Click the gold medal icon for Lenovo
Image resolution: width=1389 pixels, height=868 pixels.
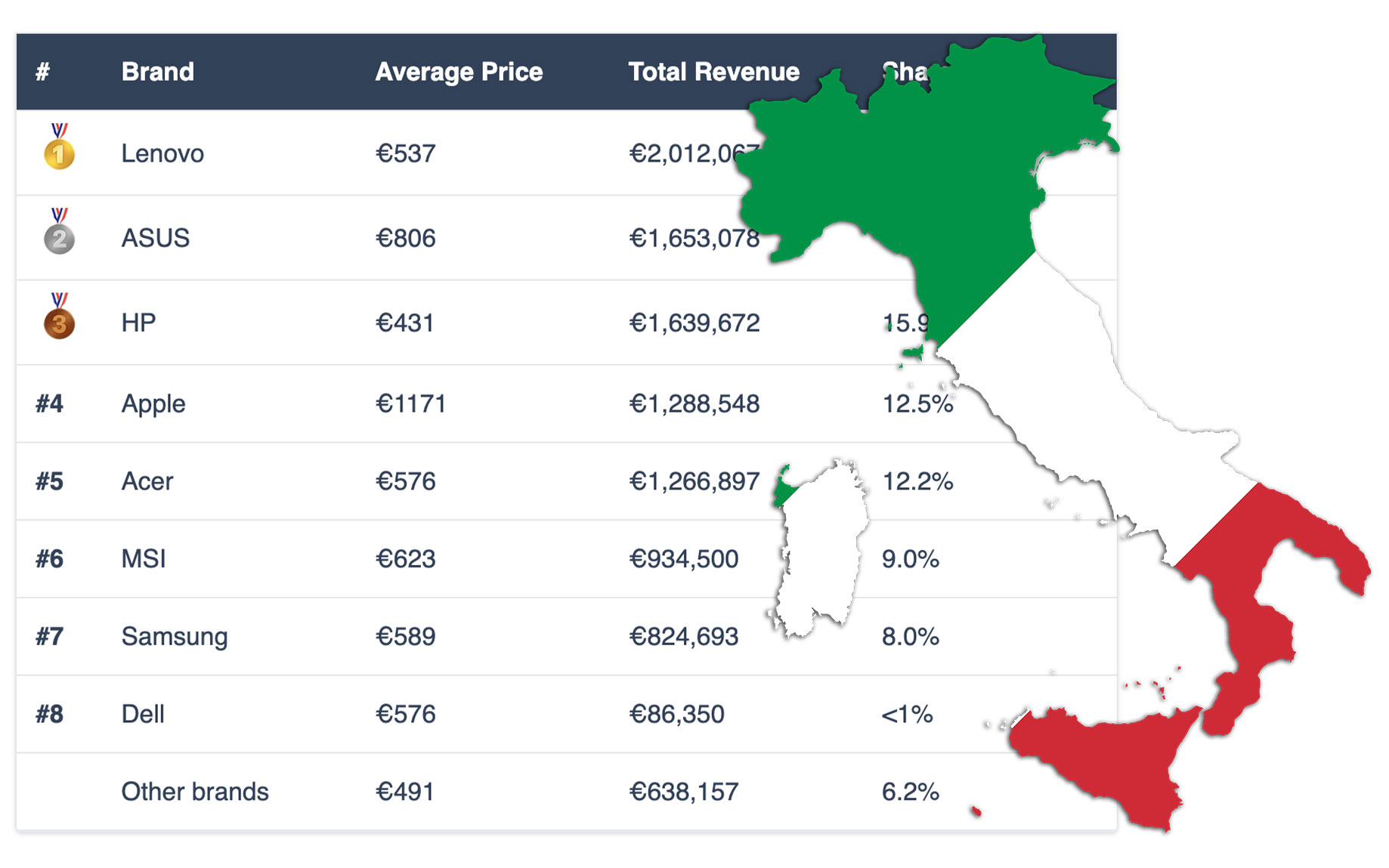pos(59,149)
